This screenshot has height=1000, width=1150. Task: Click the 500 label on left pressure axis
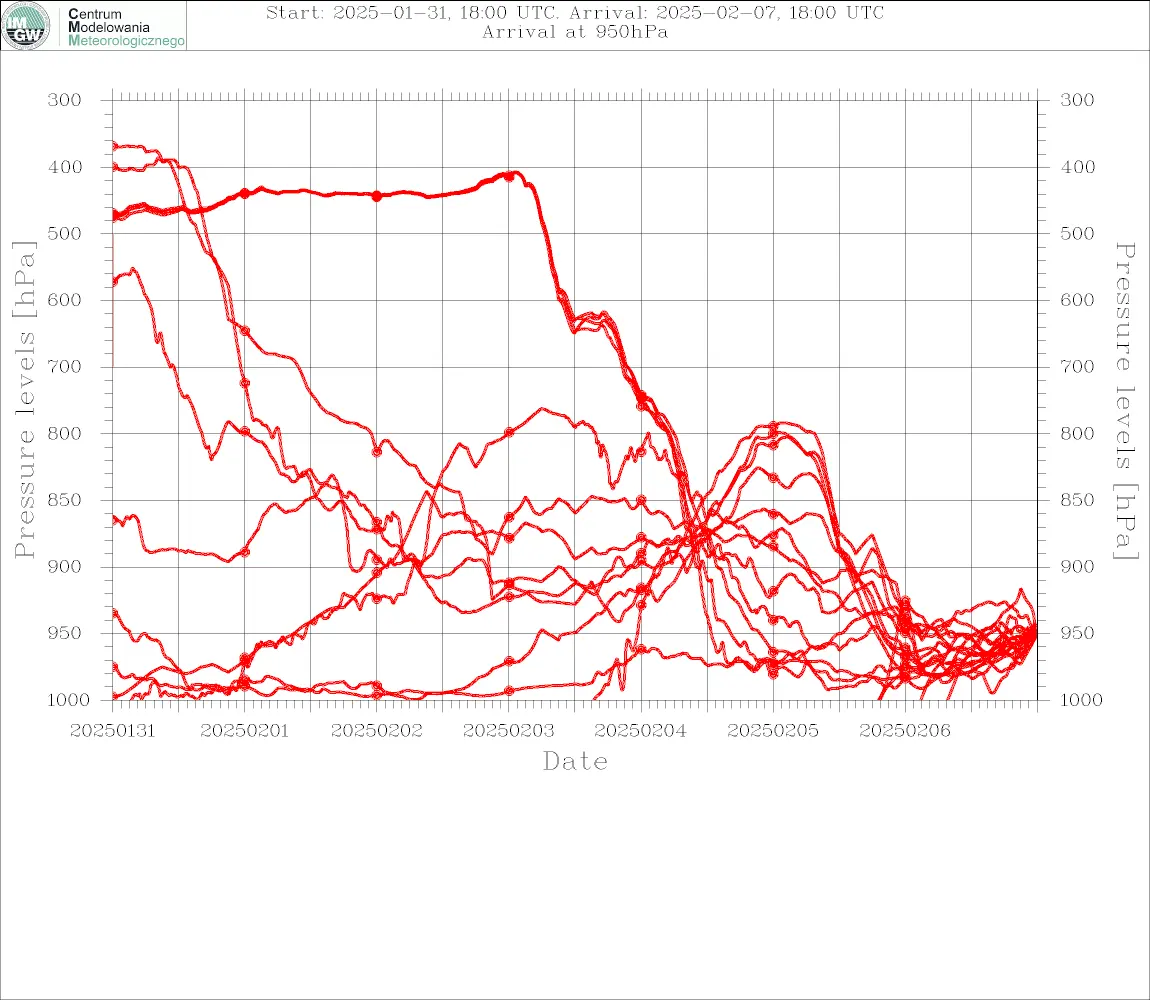65,233
